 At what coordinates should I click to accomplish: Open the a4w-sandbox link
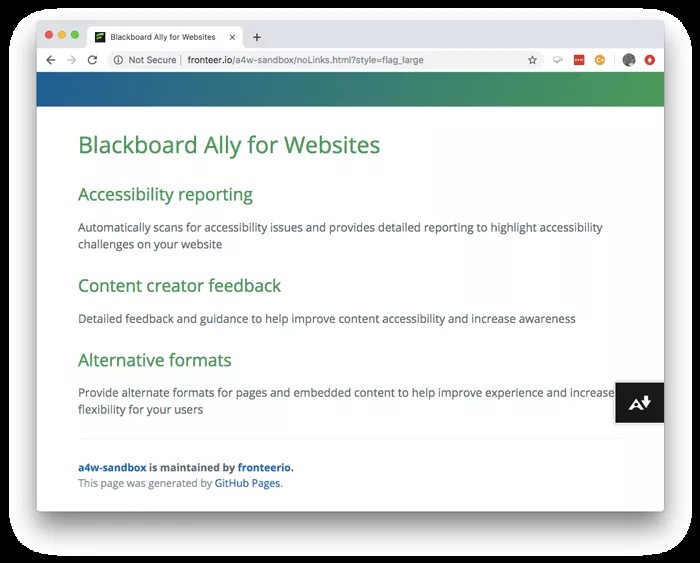pyautogui.click(x=112, y=467)
